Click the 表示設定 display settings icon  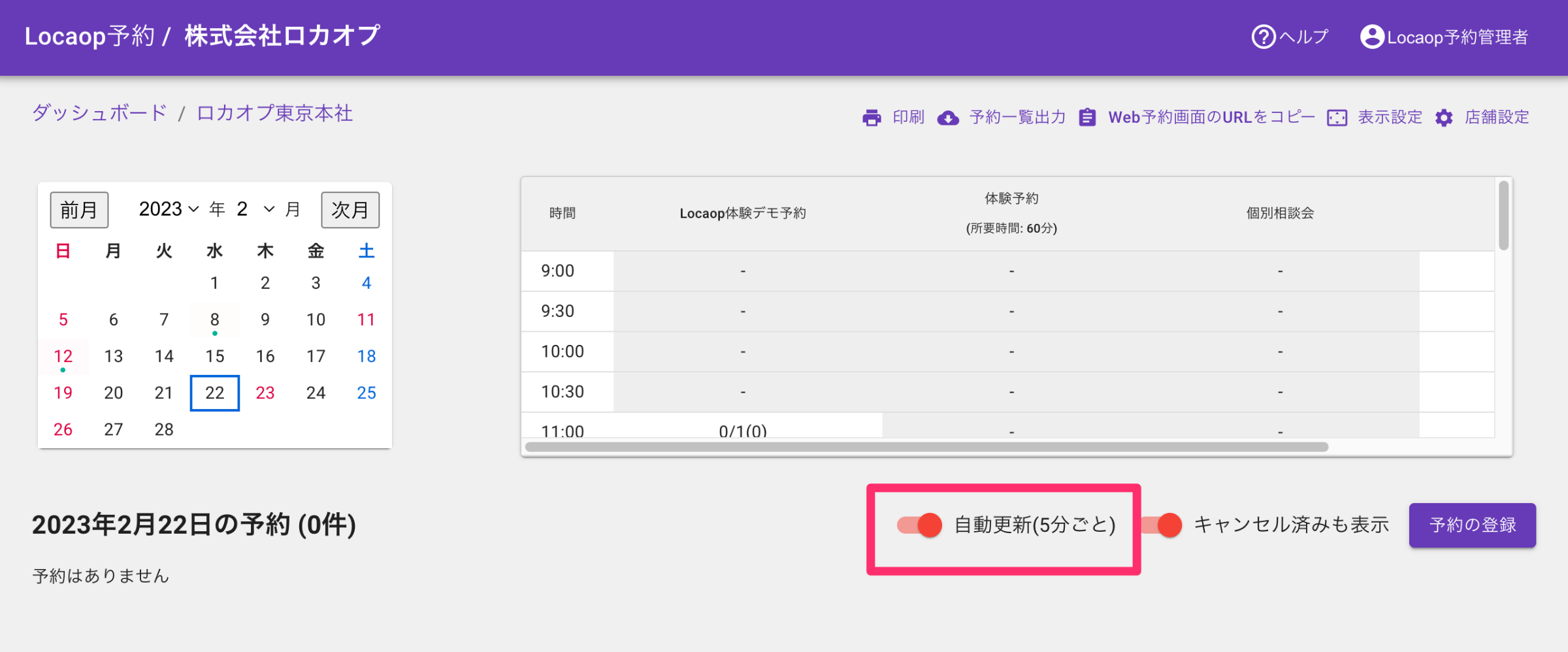point(1337,118)
